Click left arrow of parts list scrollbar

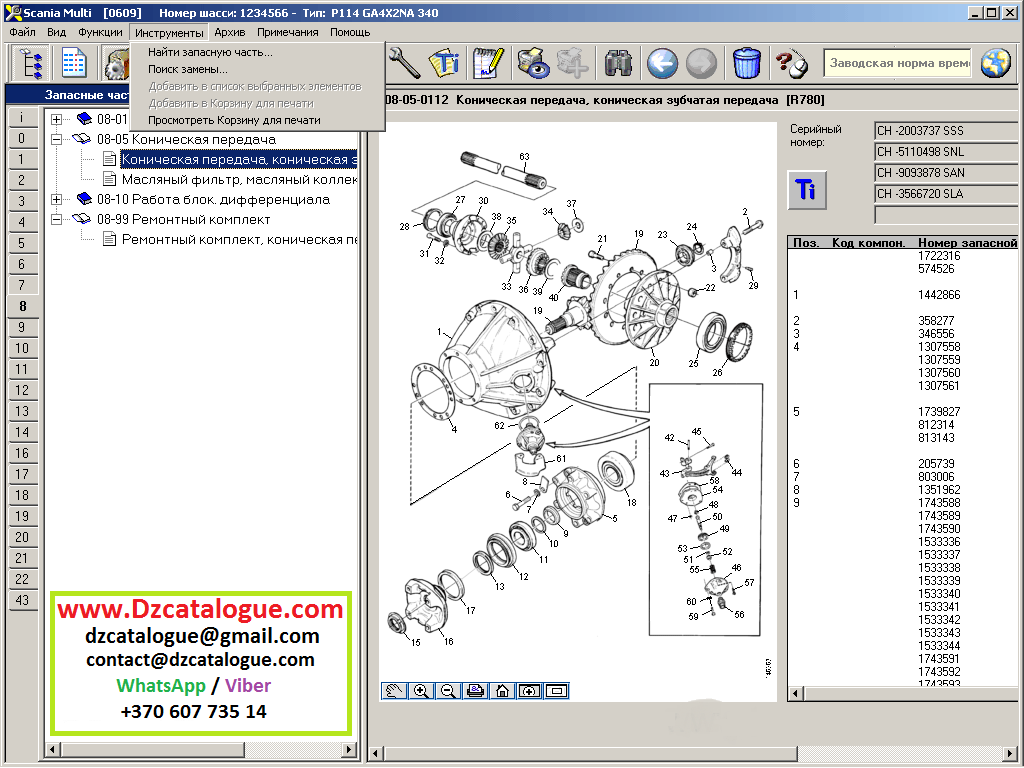point(796,693)
